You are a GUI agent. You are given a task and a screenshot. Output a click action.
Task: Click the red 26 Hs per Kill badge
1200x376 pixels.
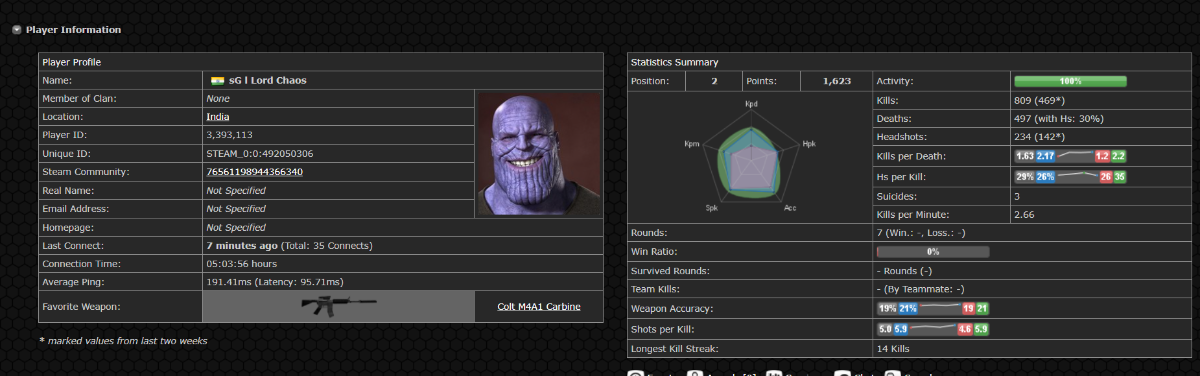click(1106, 176)
